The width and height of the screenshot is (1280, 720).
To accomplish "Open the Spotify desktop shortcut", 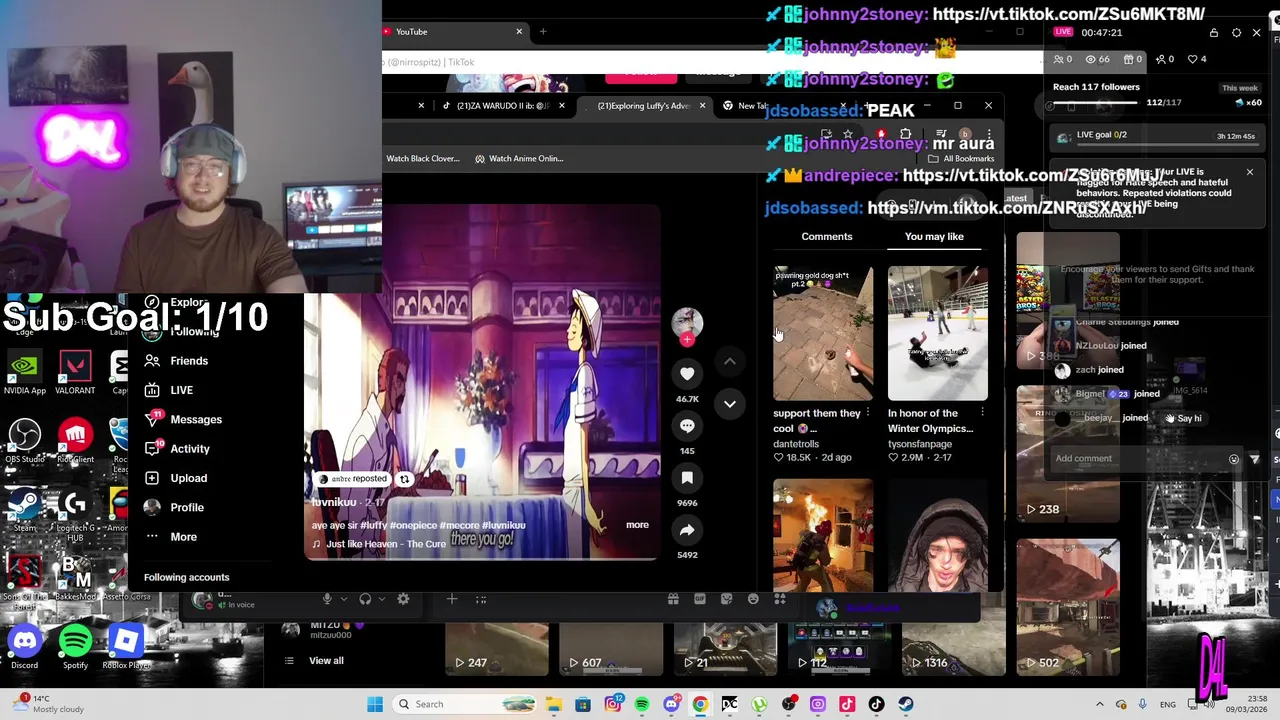I will point(75,646).
